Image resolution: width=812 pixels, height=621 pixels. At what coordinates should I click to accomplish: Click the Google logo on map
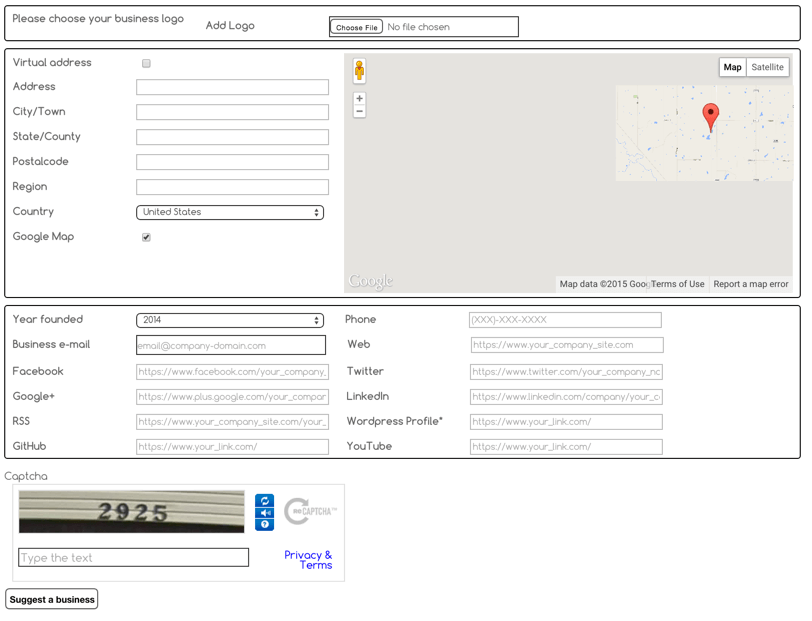pyautogui.click(x=371, y=282)
